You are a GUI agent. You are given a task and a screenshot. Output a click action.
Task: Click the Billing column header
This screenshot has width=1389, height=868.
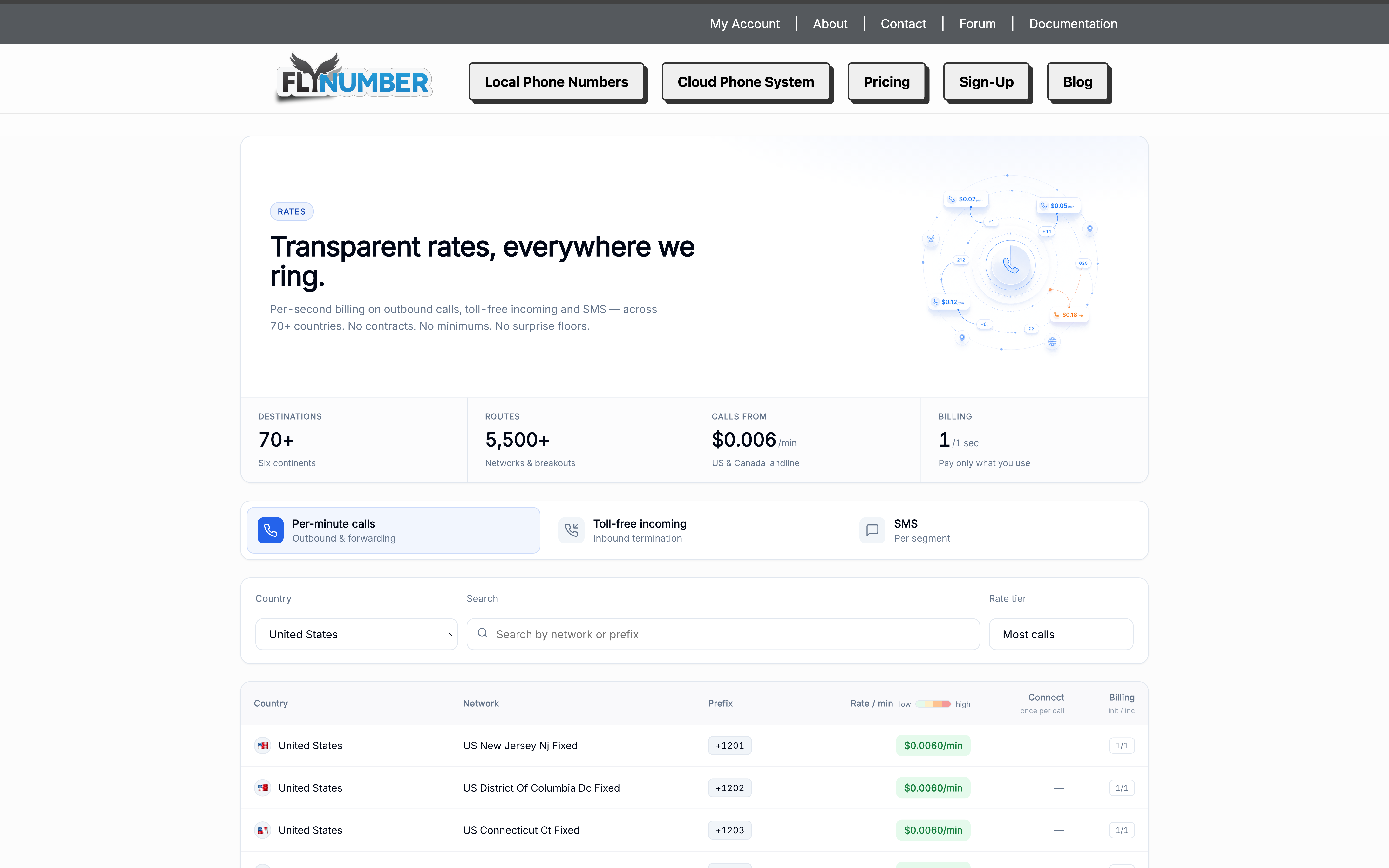click(x=1122, y=698)
